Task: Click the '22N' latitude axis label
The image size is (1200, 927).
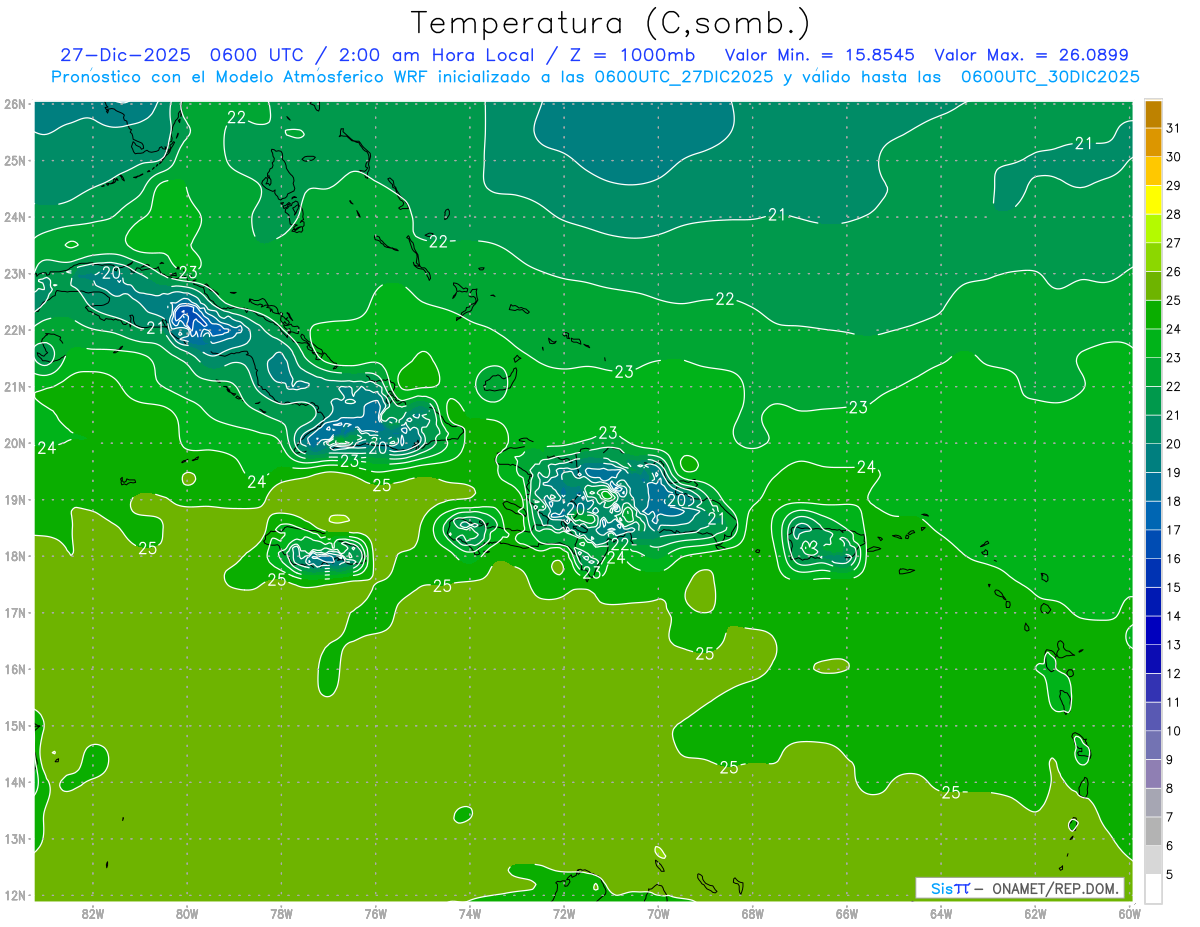Action: [14, 330]
